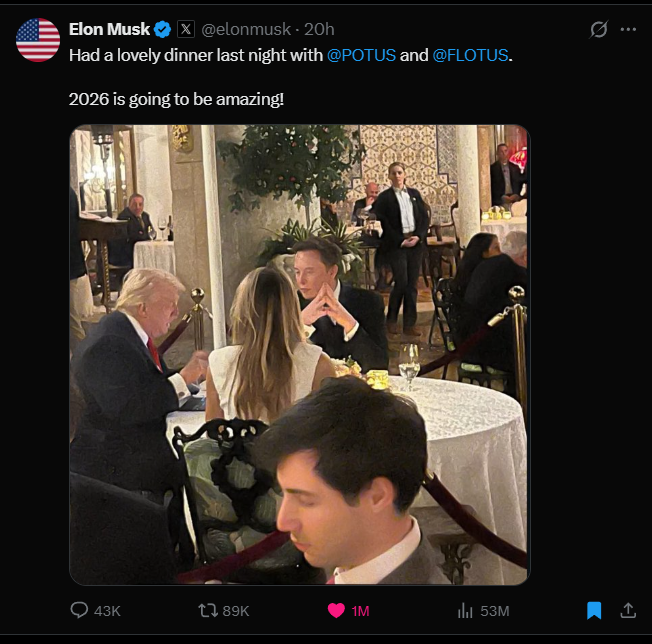The image size is (652, 644).
Task: Open the 20h timestamp link
Action: [319, 29]
